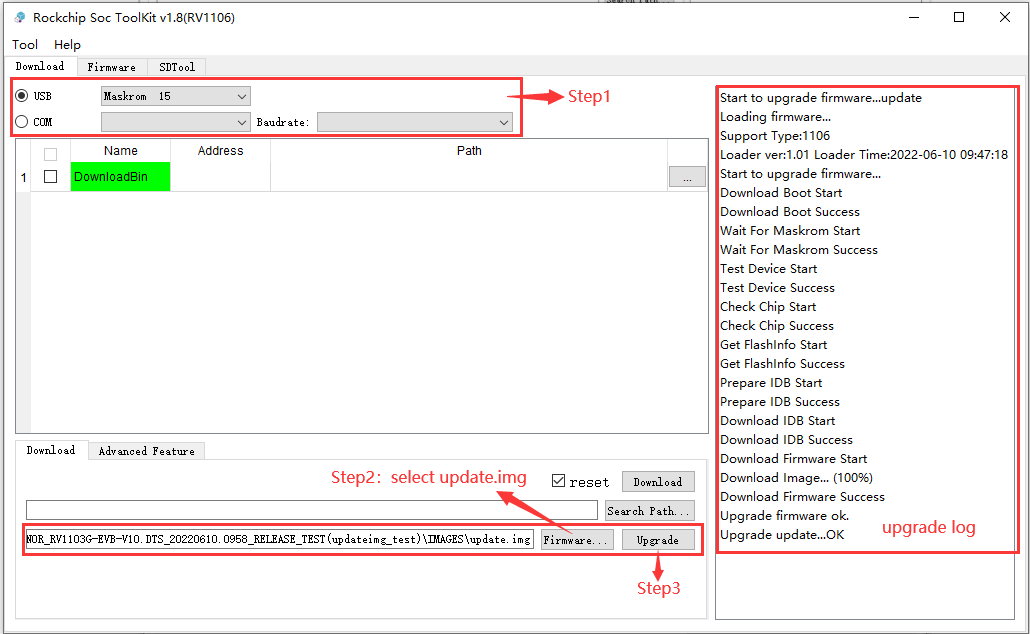
Task: Select the USB radio button
Action: 22,96
